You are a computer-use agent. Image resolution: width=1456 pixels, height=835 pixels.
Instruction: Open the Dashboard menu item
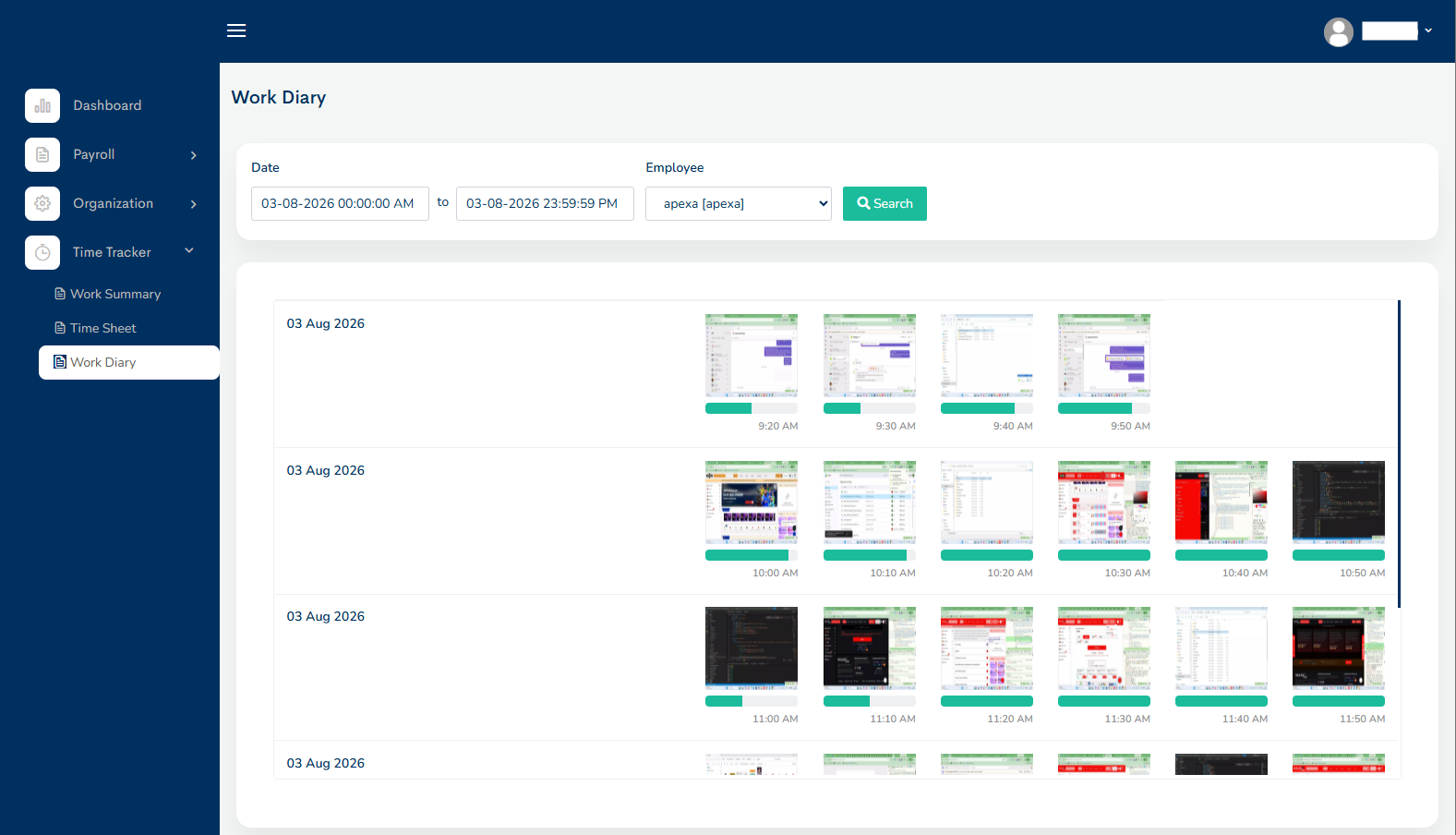click(x=108, y=105)
